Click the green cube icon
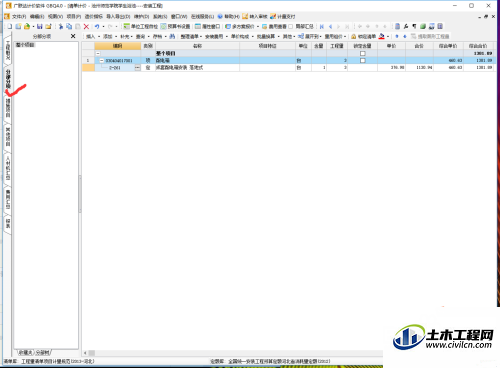The width and height of the screenshot is (500, 368). click(423, 26)
